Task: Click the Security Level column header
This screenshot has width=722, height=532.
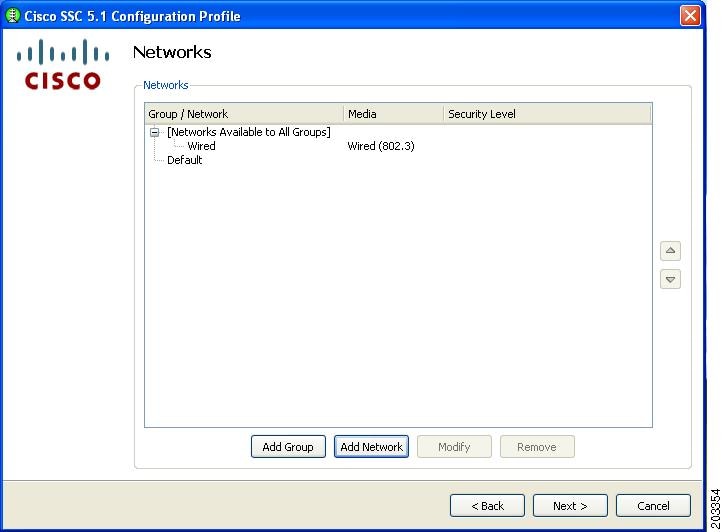Action: point(547,114)
